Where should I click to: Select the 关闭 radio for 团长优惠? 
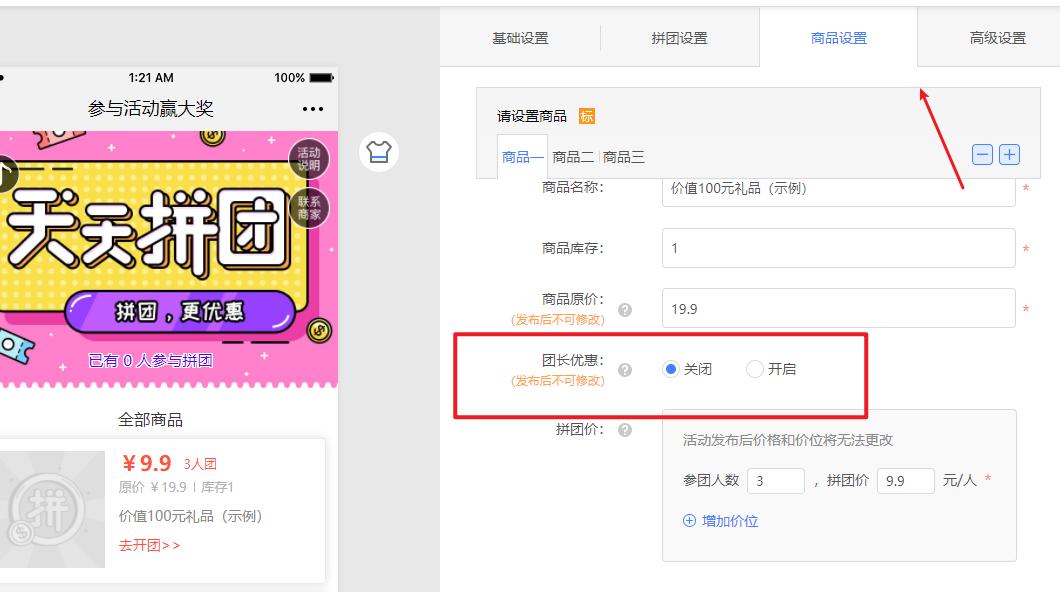point(671,368)
